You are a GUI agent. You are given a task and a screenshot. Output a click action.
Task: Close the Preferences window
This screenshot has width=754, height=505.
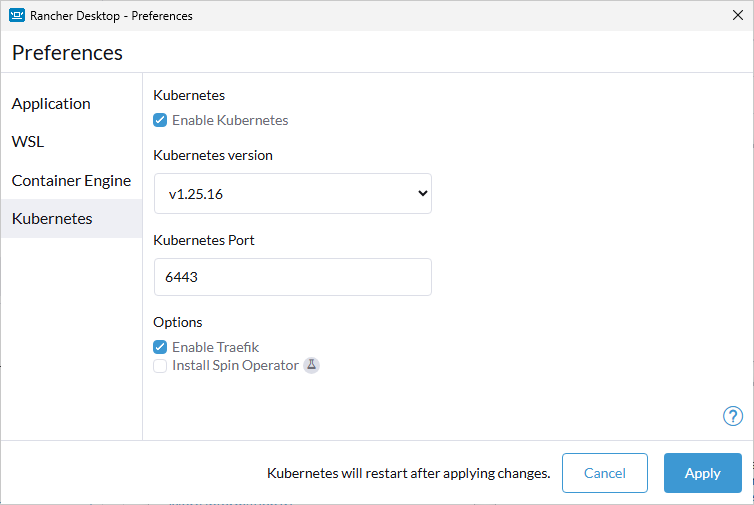click(x=737, y=15)
